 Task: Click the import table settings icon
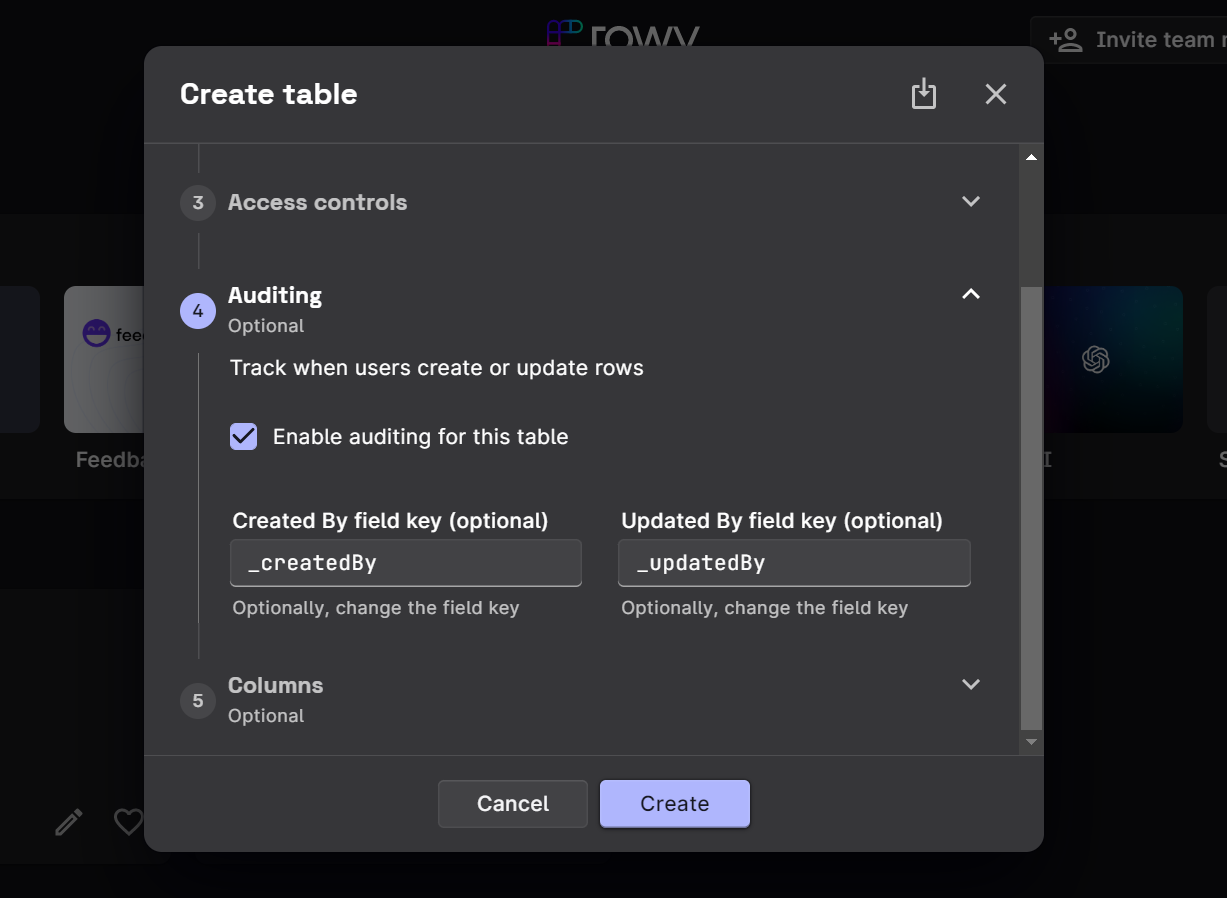point(924,94)
